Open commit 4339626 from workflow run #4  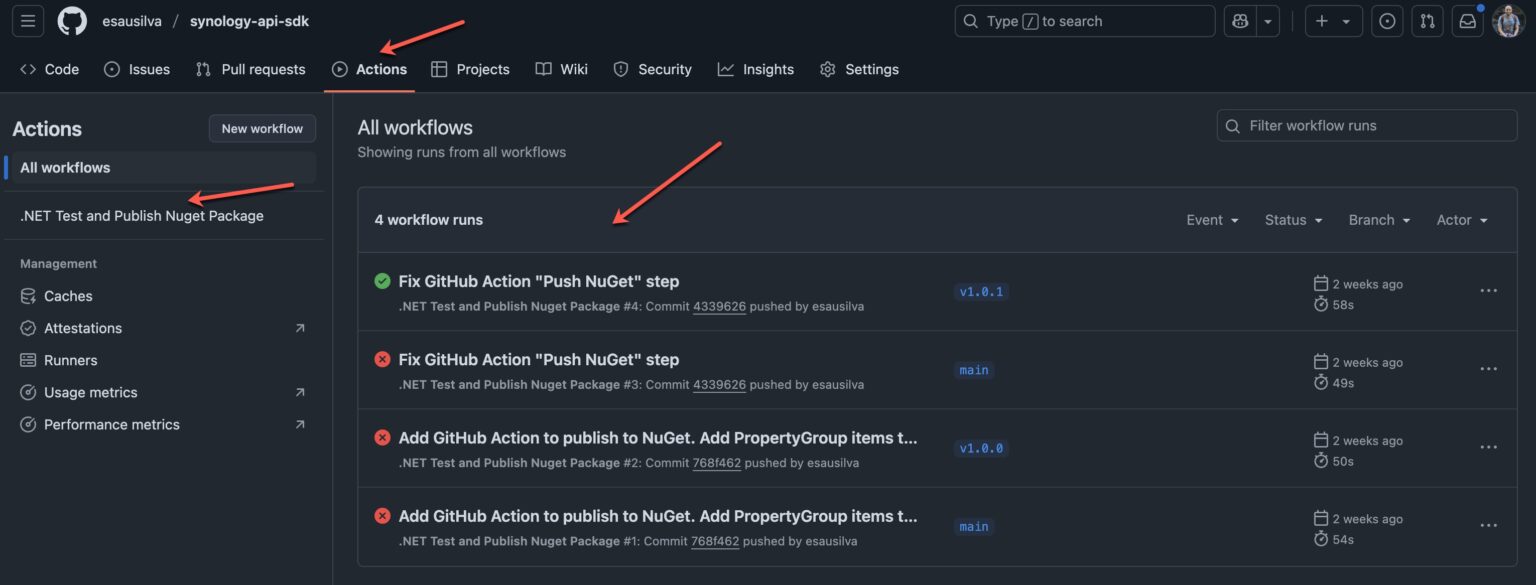720,306
